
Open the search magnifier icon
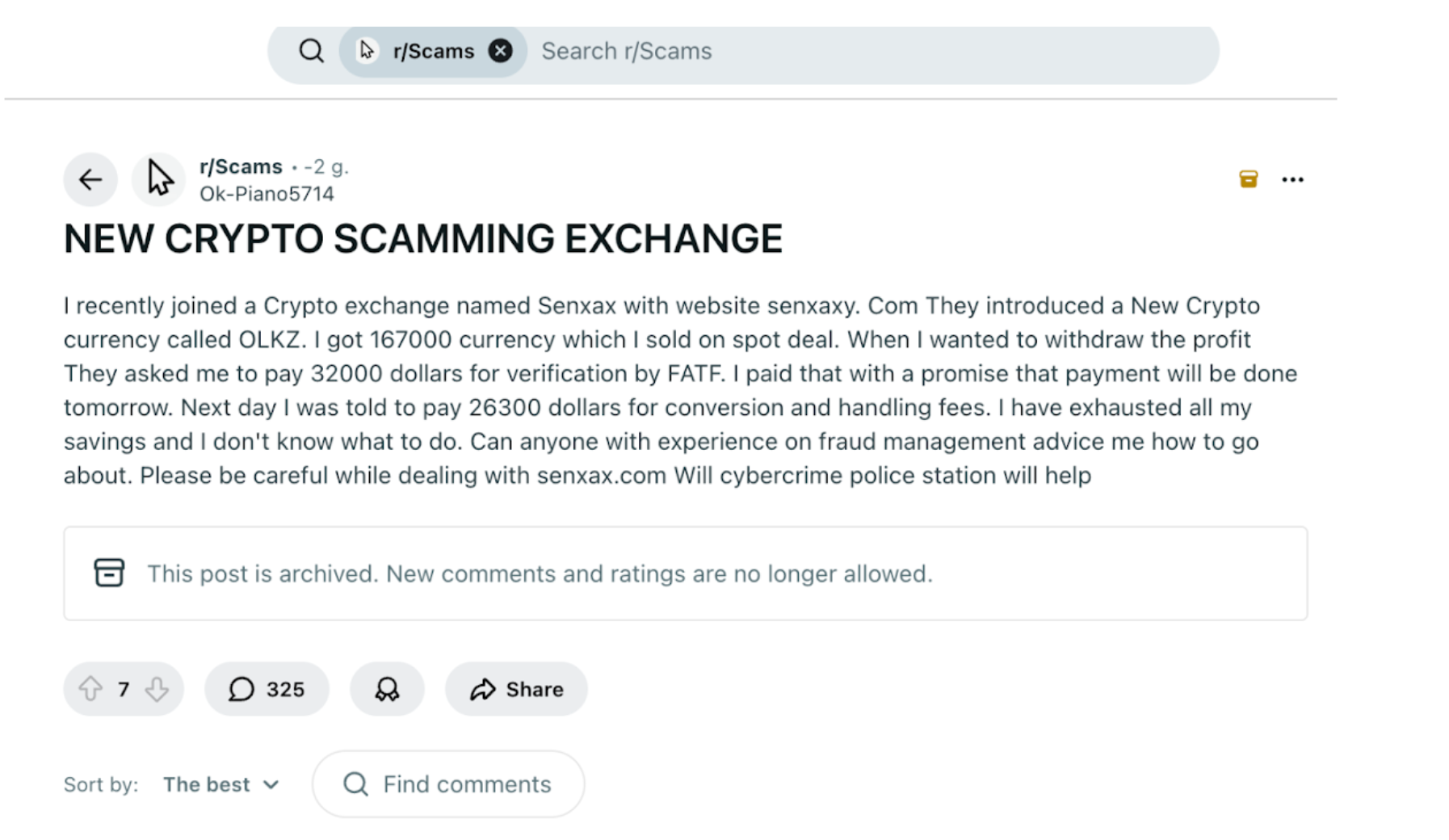click(x=311, y=51)
